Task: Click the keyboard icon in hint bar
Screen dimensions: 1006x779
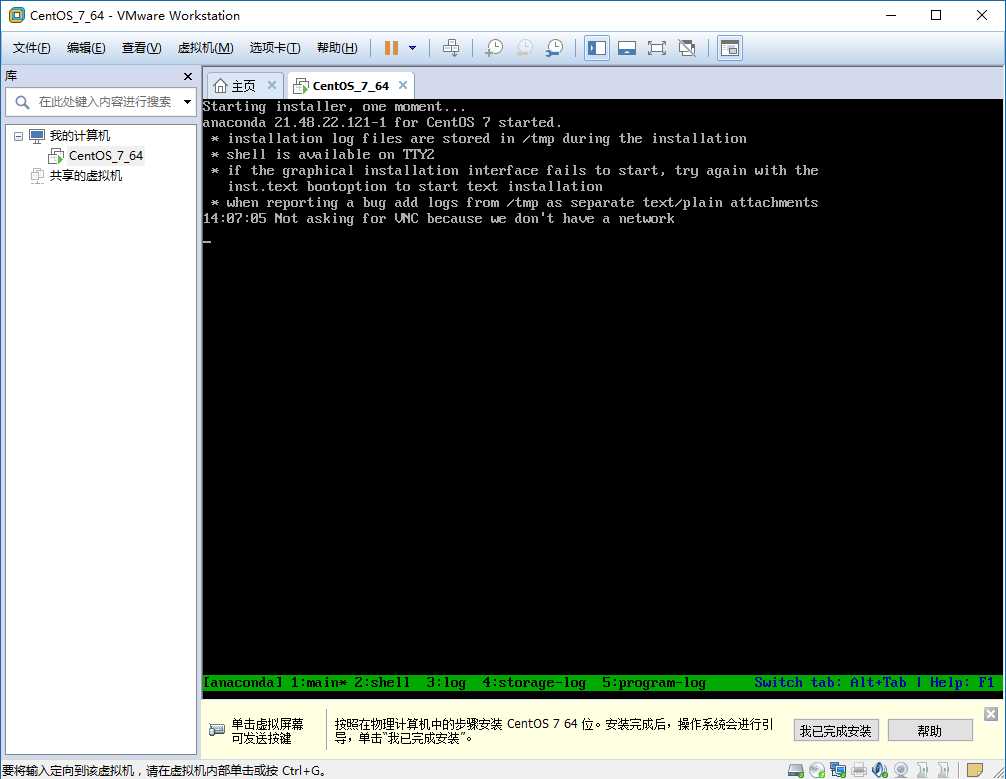Action: 217,730
